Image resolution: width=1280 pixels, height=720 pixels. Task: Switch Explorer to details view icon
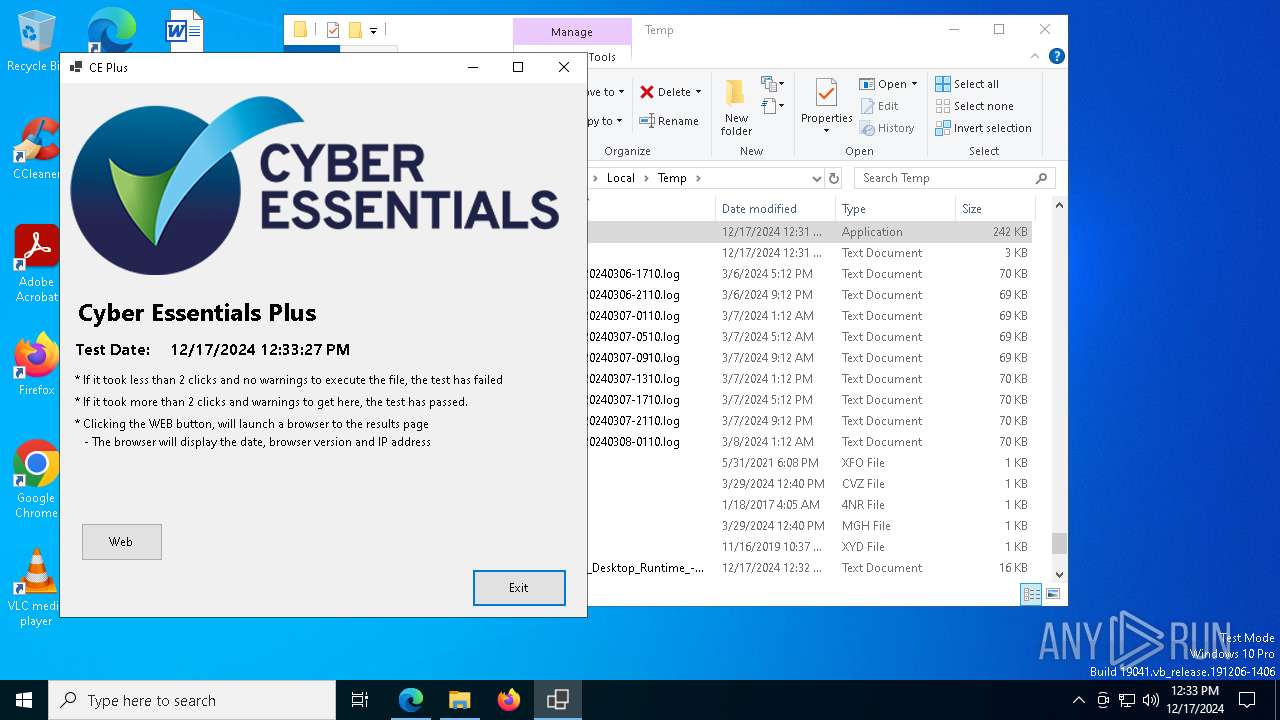pos(1031,594)
